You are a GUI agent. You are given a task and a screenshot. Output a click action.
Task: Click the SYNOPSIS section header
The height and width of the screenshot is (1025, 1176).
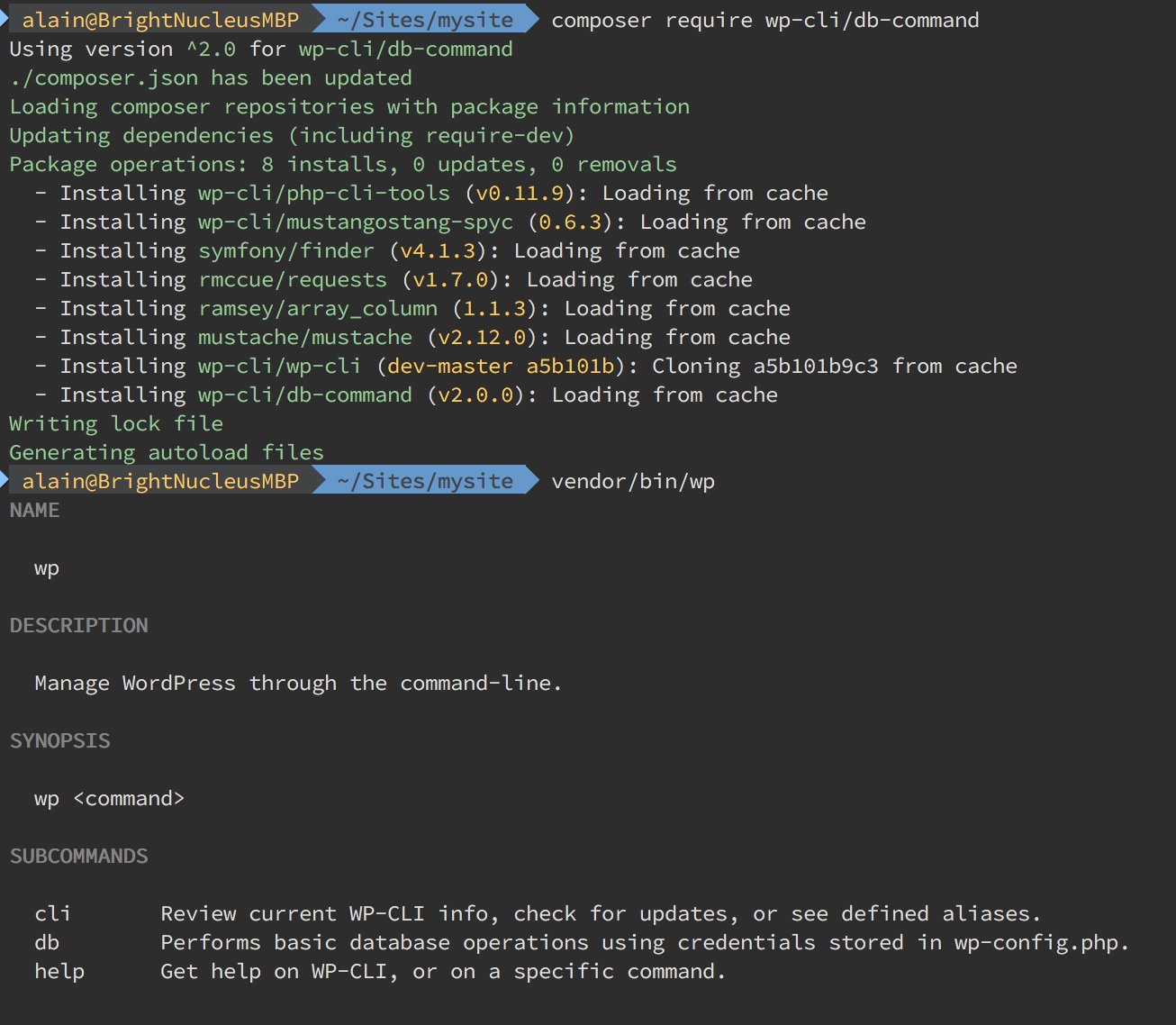(x=59, y=740)
